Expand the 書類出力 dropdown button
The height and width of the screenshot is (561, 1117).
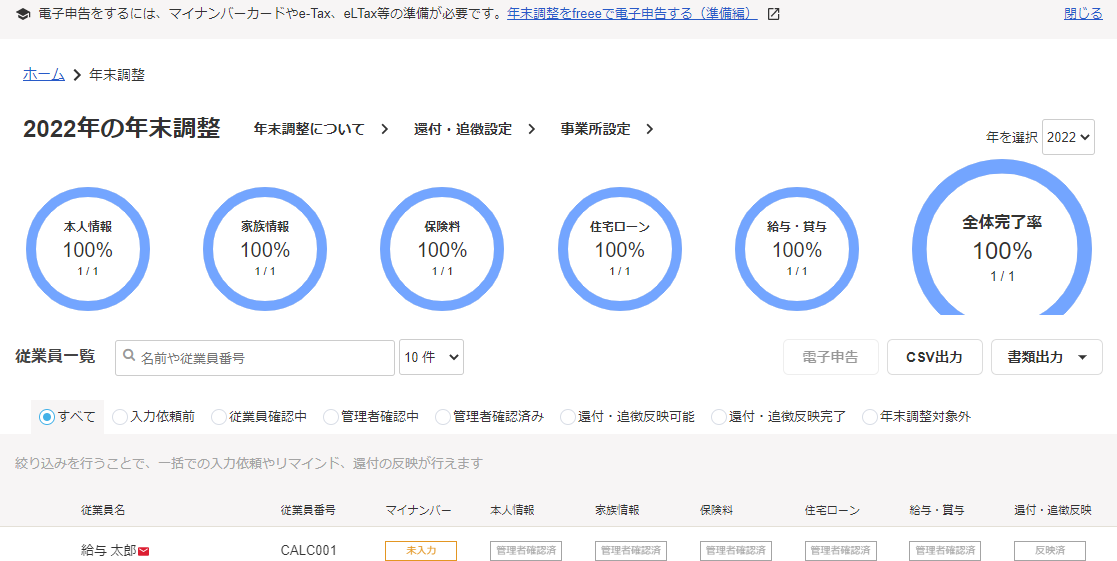click(1046, 357)
